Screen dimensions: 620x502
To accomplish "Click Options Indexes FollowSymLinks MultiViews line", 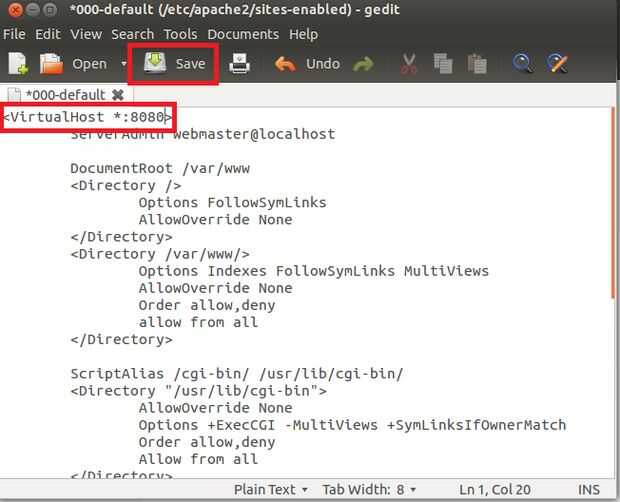I will click(x=314, y=271).
